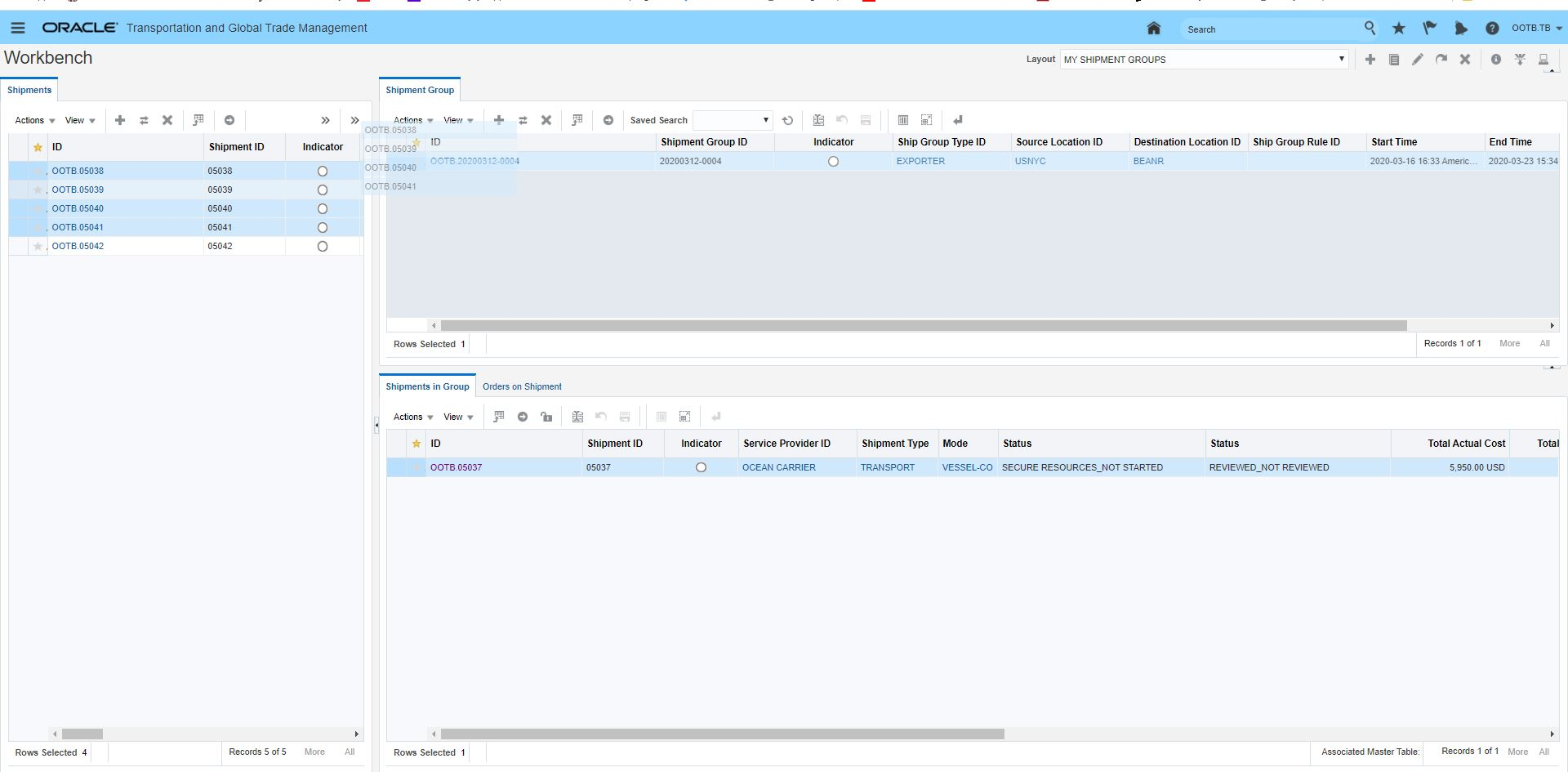Toggle favorite star for OOTB.05042 row
Screen dimensions: 1568x772
tap(38, 247)
